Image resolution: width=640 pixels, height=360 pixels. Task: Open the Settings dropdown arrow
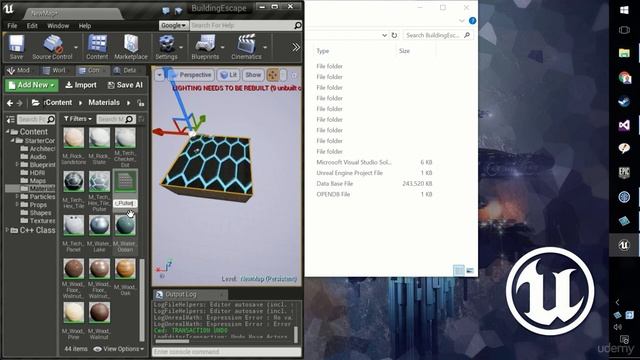pyautogui.click(x=181, y=47)
